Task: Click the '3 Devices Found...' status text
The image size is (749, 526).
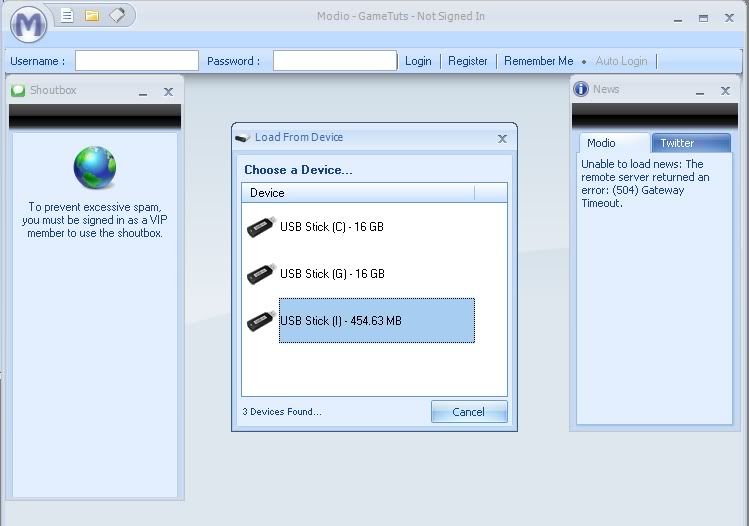Action: (x=282, y=412)
